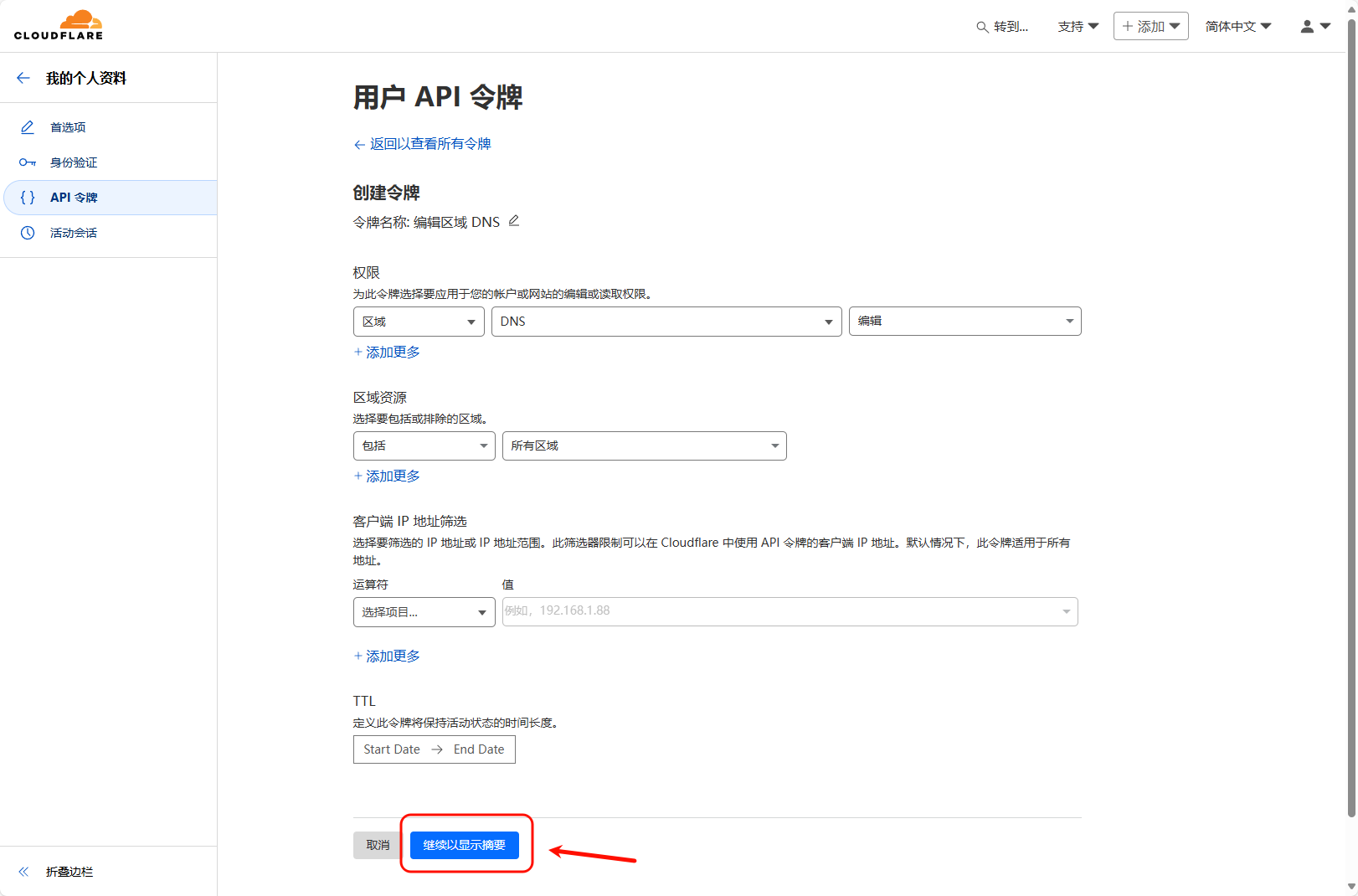The image size is (1358, 896).
Task: Click the 活动会话 clock icon in sidebar
Action: (x=28, y=233)
